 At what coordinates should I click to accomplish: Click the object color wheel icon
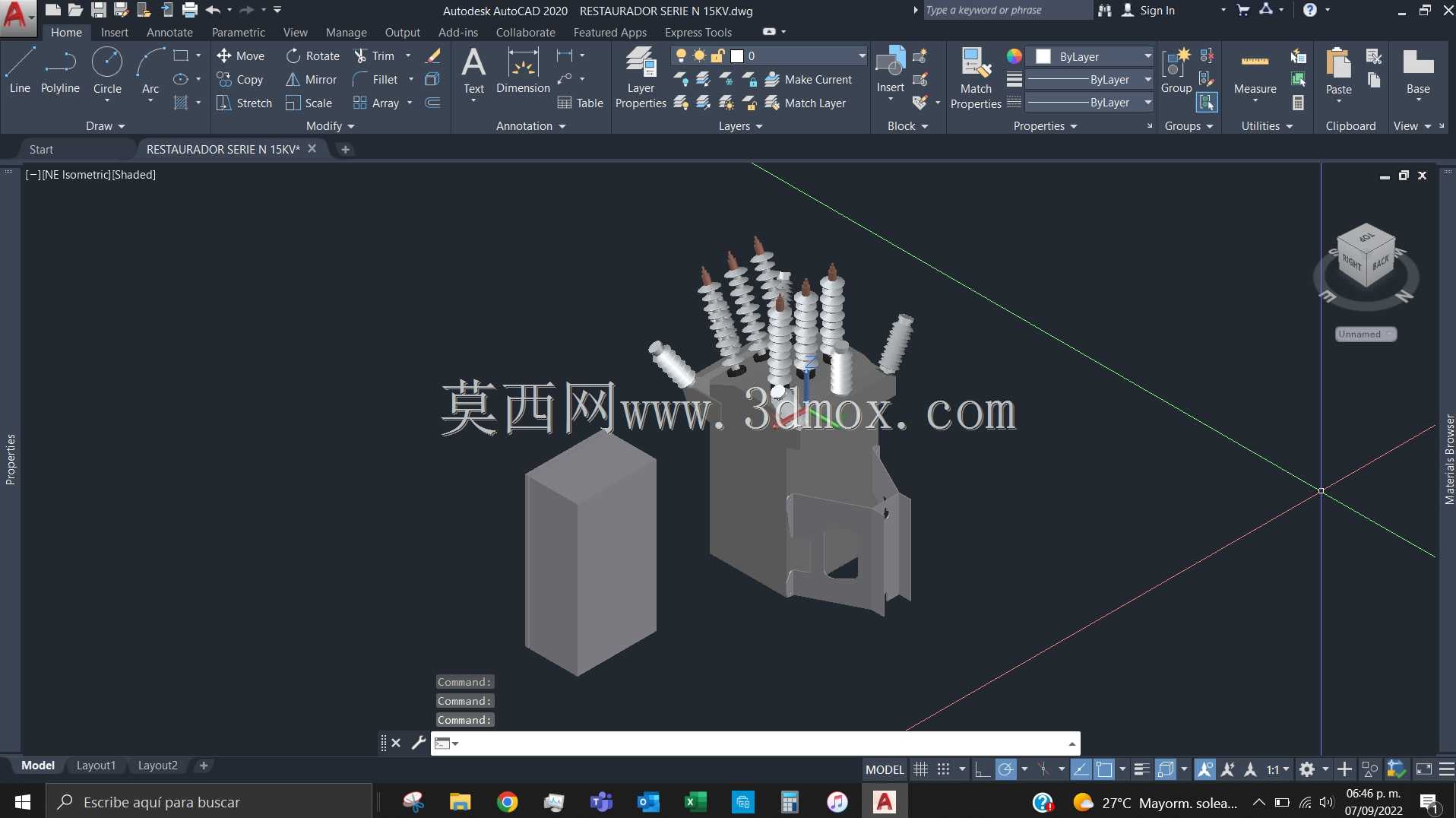coord(1014,56)
